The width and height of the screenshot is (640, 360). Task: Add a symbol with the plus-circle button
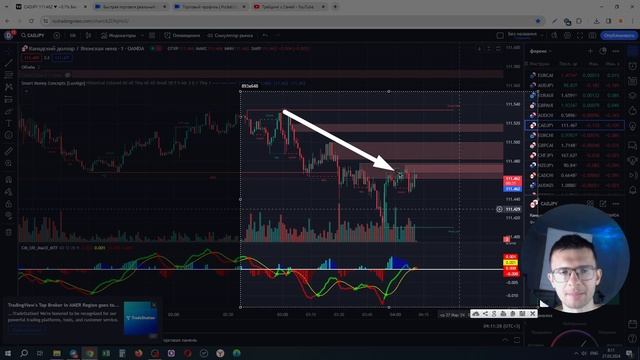(57, 36)
